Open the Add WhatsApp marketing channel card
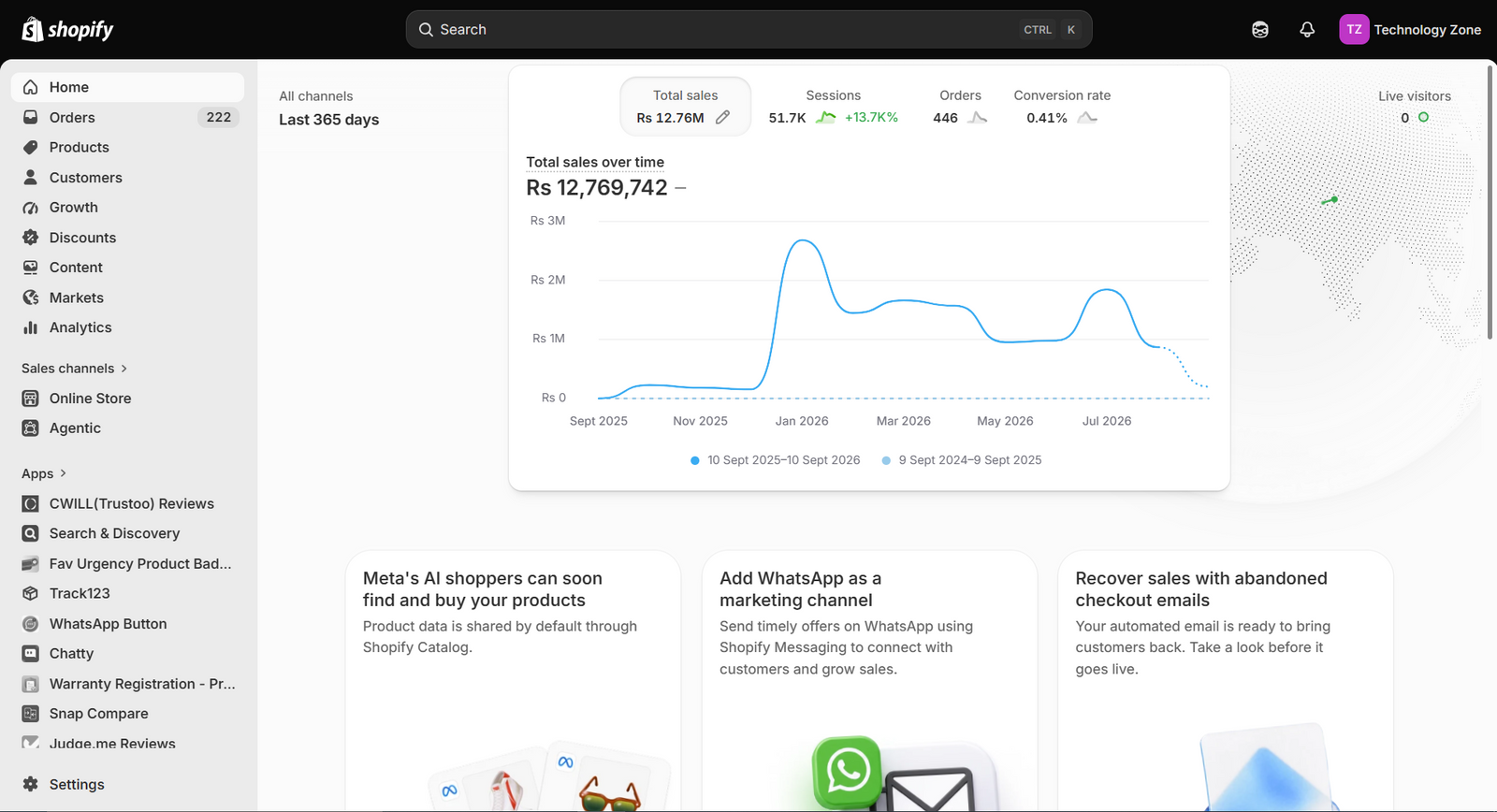1497x812 pixels. [x=869, y=680]
